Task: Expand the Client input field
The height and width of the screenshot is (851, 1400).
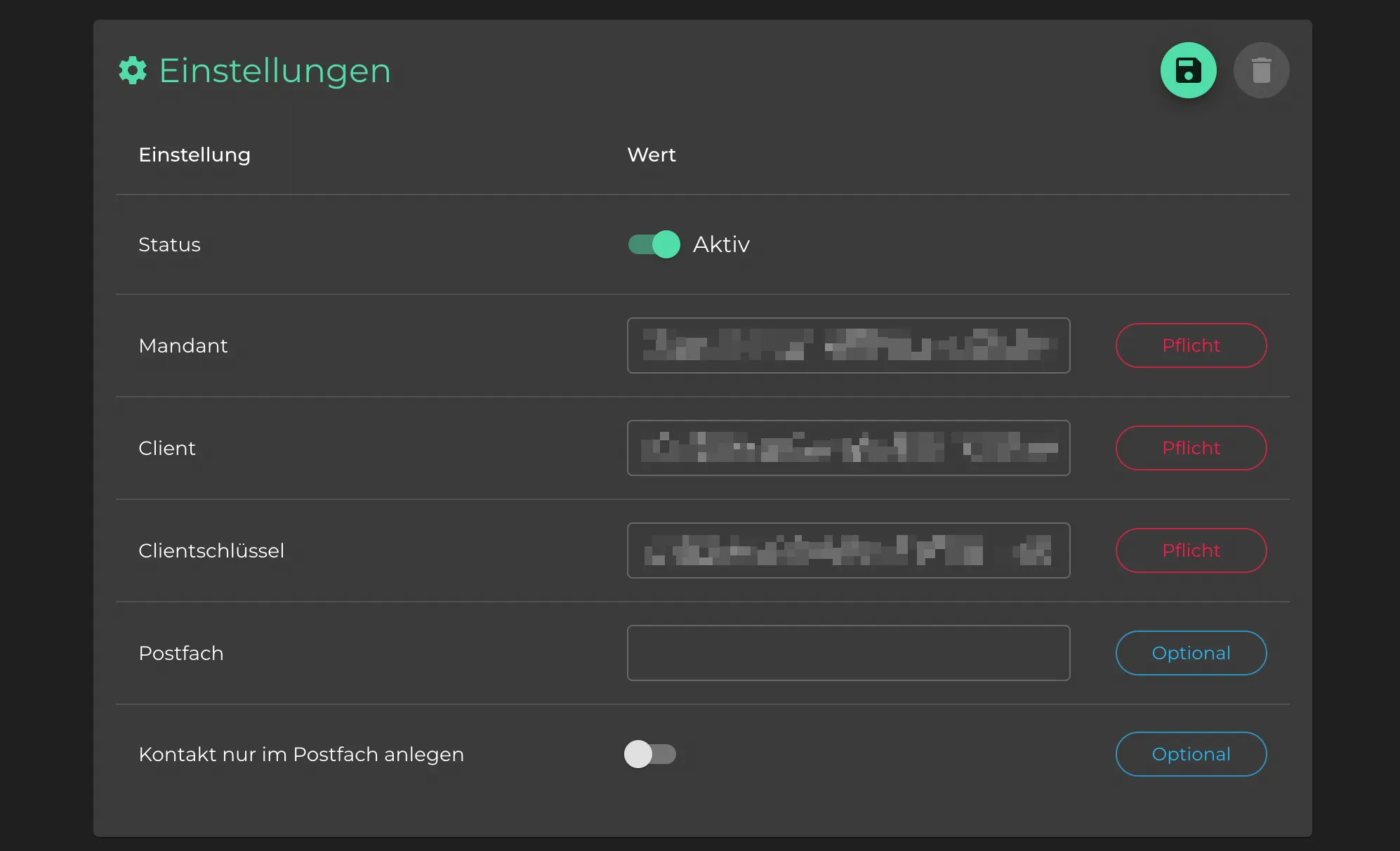Action: point(848,447)
